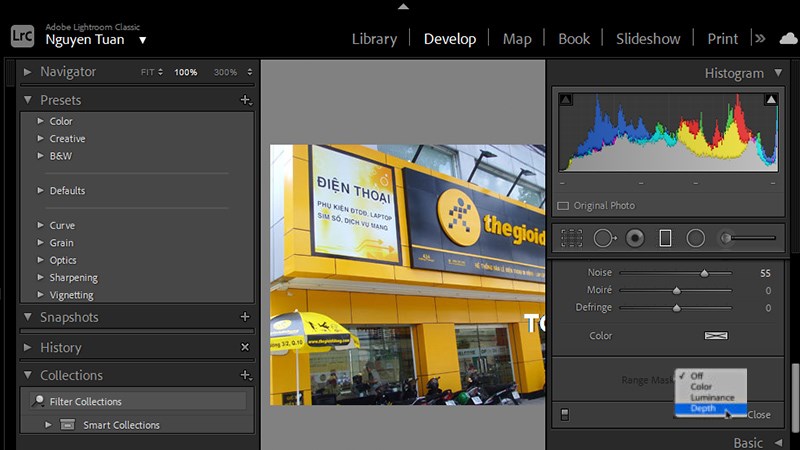This screenshot has height=450, width=800.
Task: Select the Graduated Filter tool icon
Action: point(665,238)
